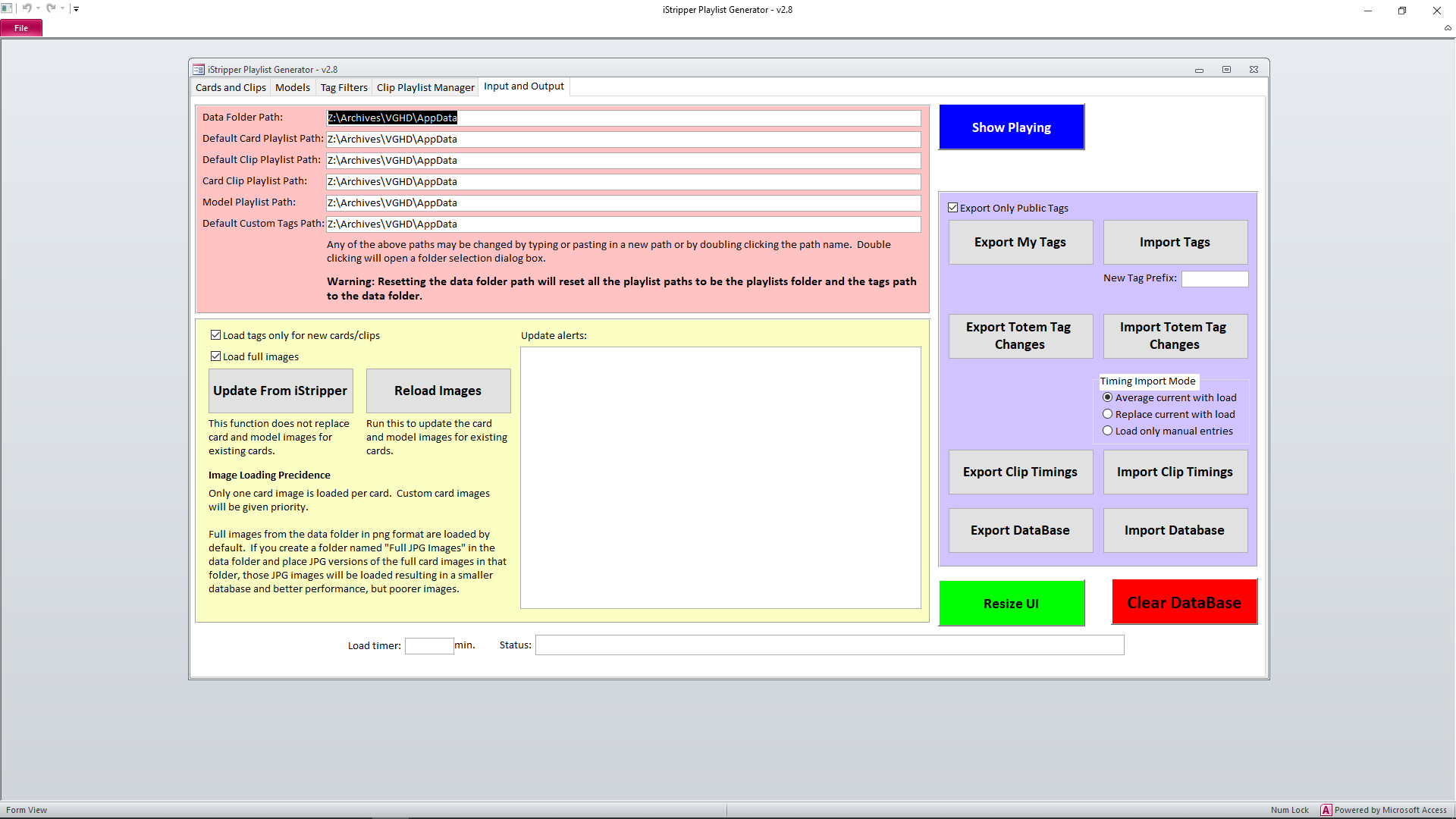Click the Redo arrow in the quick access toolbar
The width and height of the screenshot is (1456, 819).
click(51, 8)
